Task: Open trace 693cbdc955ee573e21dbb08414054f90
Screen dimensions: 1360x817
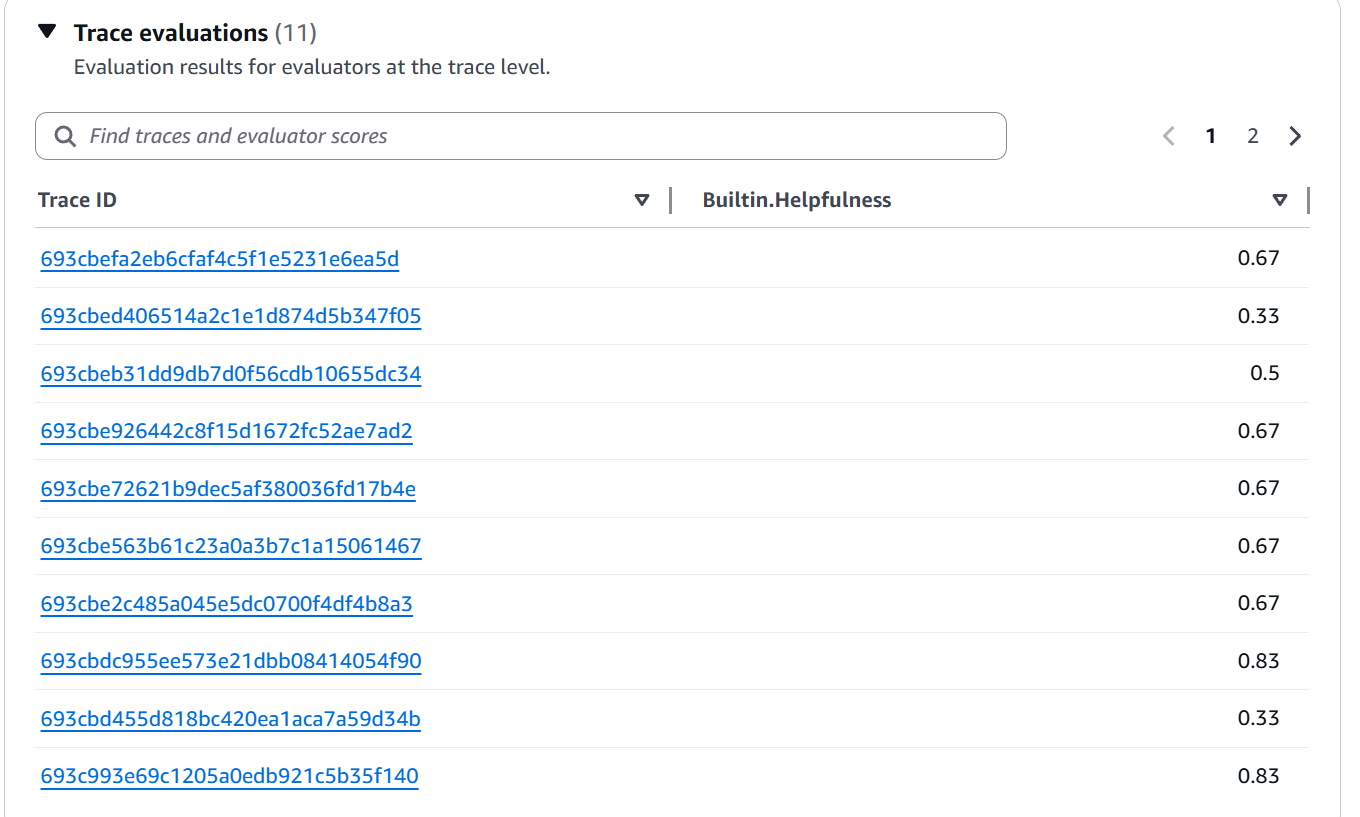Action: [x=230, y=661]
